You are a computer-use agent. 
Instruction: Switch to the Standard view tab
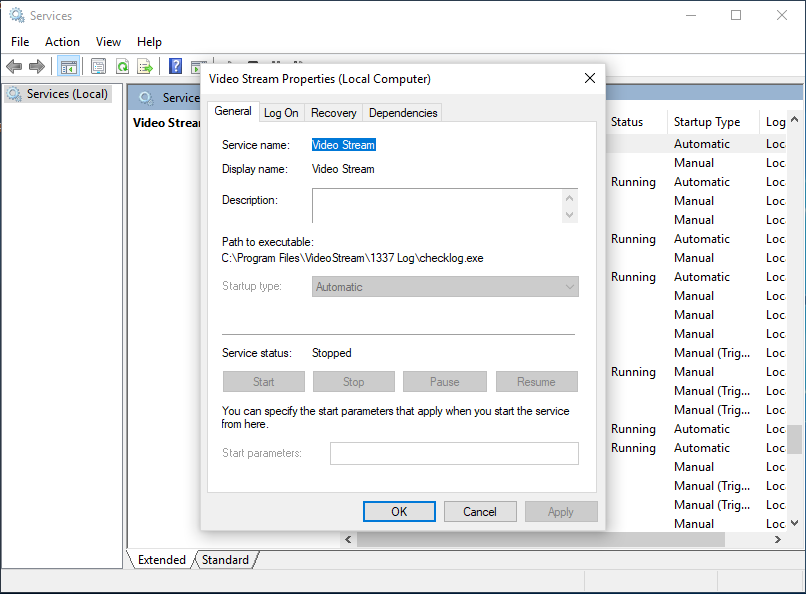pos(225,560)
